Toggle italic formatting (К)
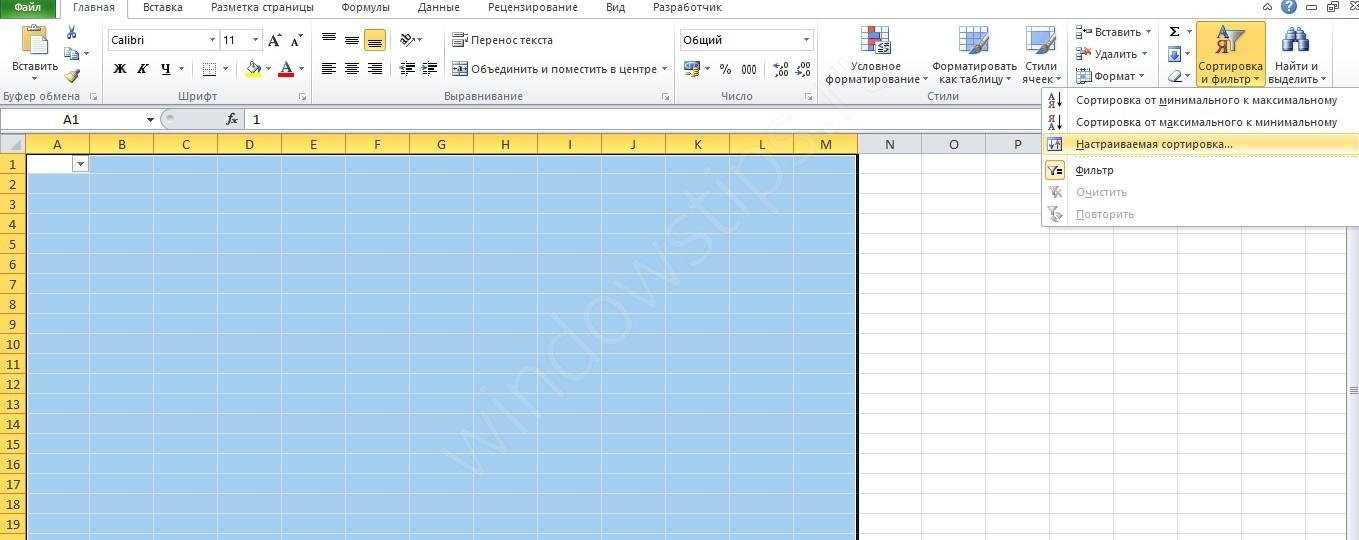 143,69
